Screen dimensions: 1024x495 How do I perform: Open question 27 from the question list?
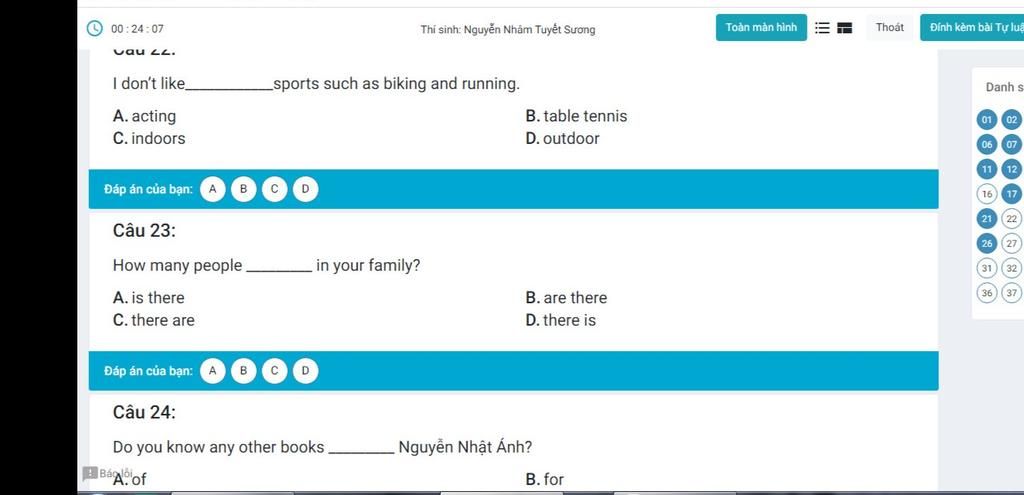tap(1012, 244)
